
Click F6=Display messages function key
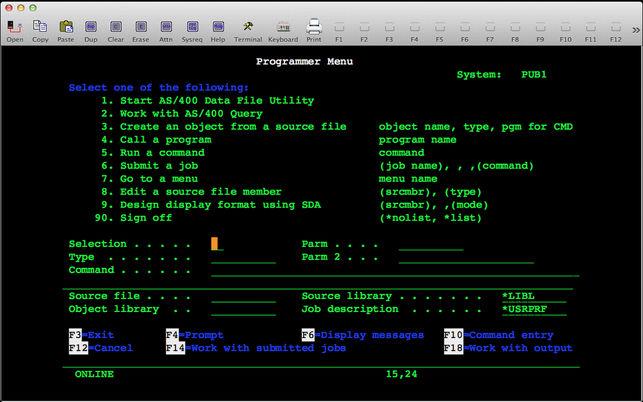point(362,335)
